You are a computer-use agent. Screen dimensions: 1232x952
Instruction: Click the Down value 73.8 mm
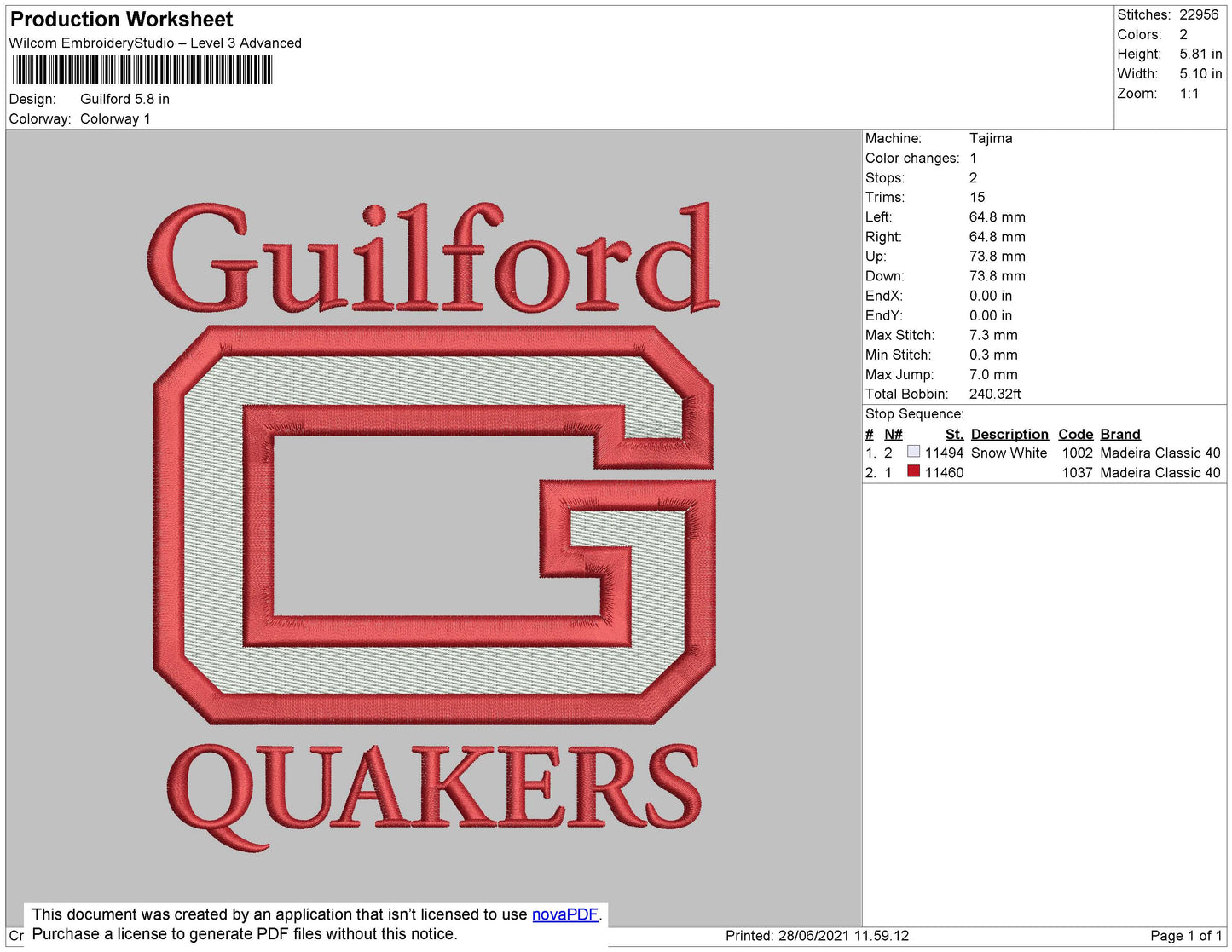coord(998,276)
